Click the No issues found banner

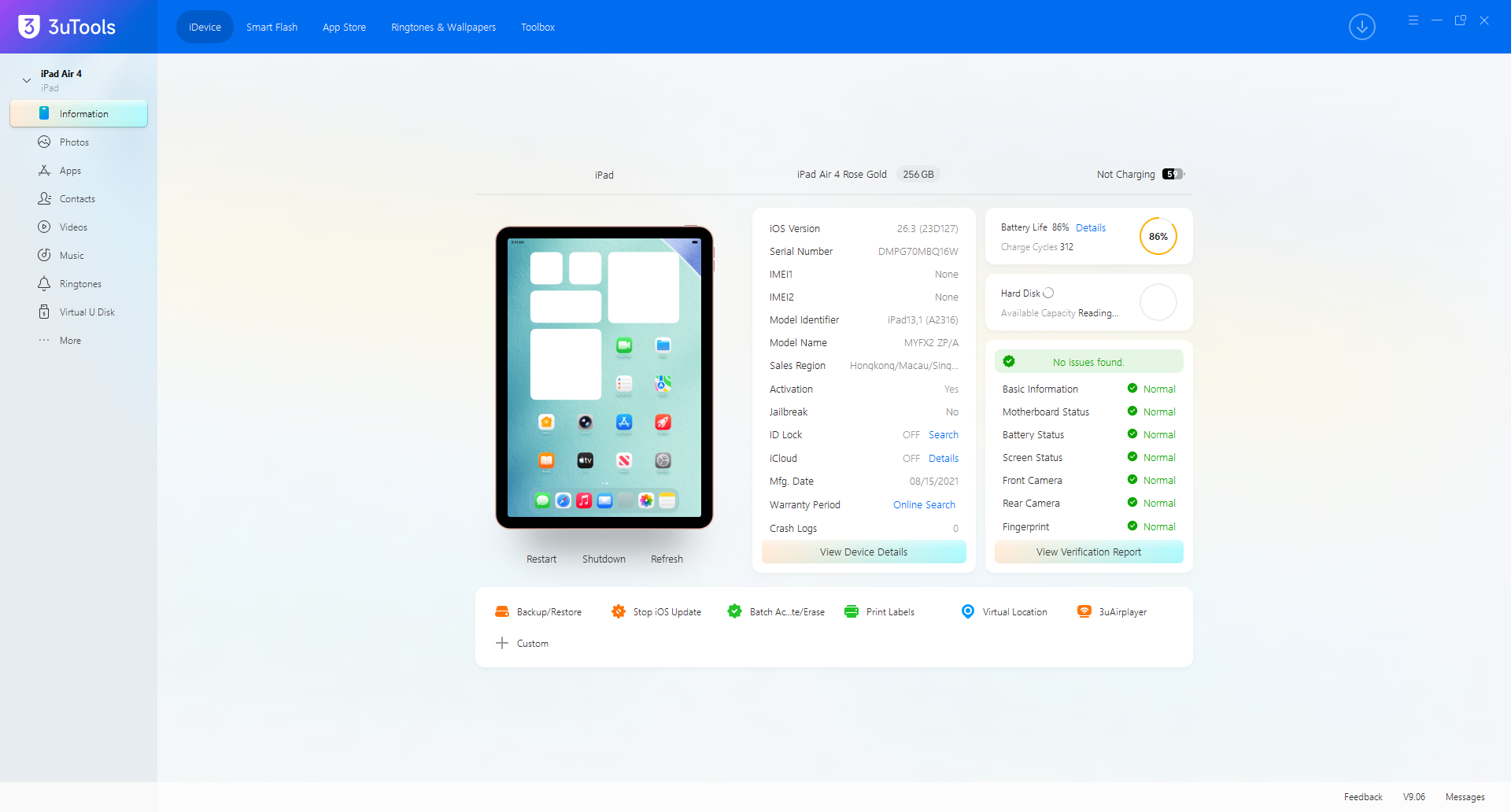[1088, 361]
